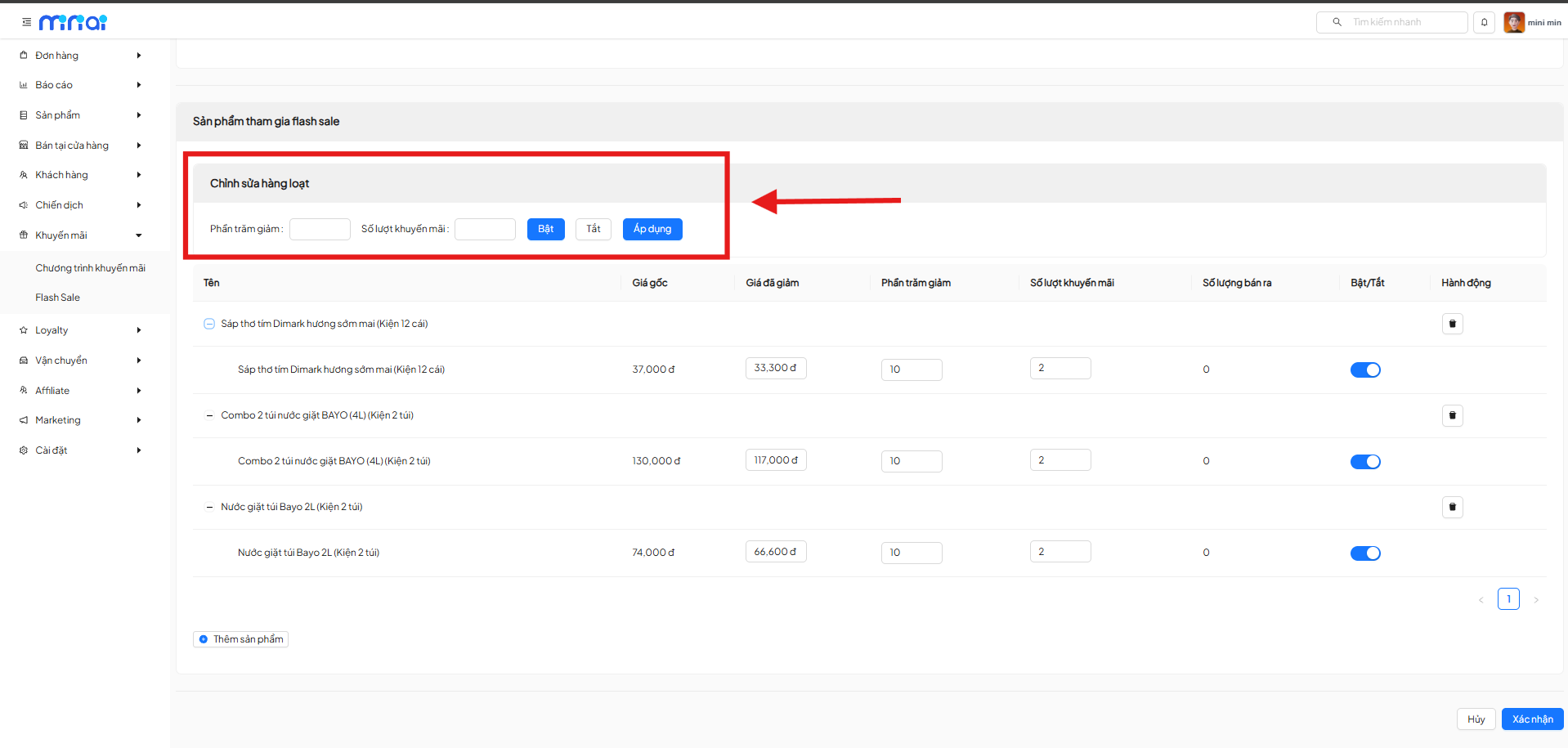
Task: Turn off Nước giặt túi Bayo 2L switch
Action: coord(1364,553)
